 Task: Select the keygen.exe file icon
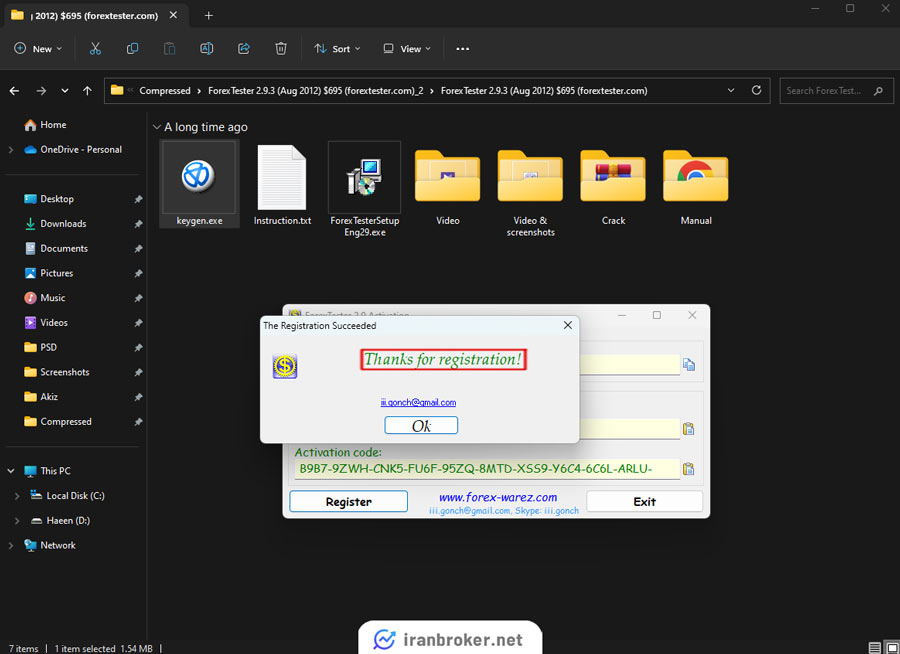click(199, 184)
